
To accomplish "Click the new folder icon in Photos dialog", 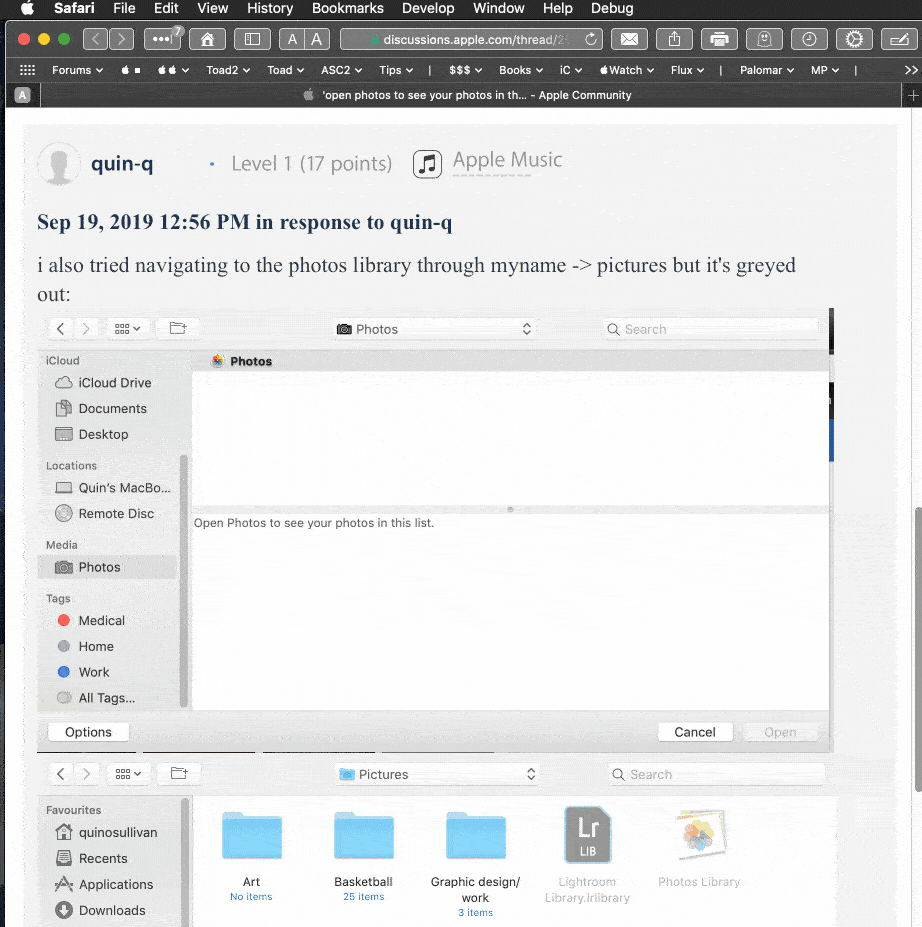I will [178, 328].
